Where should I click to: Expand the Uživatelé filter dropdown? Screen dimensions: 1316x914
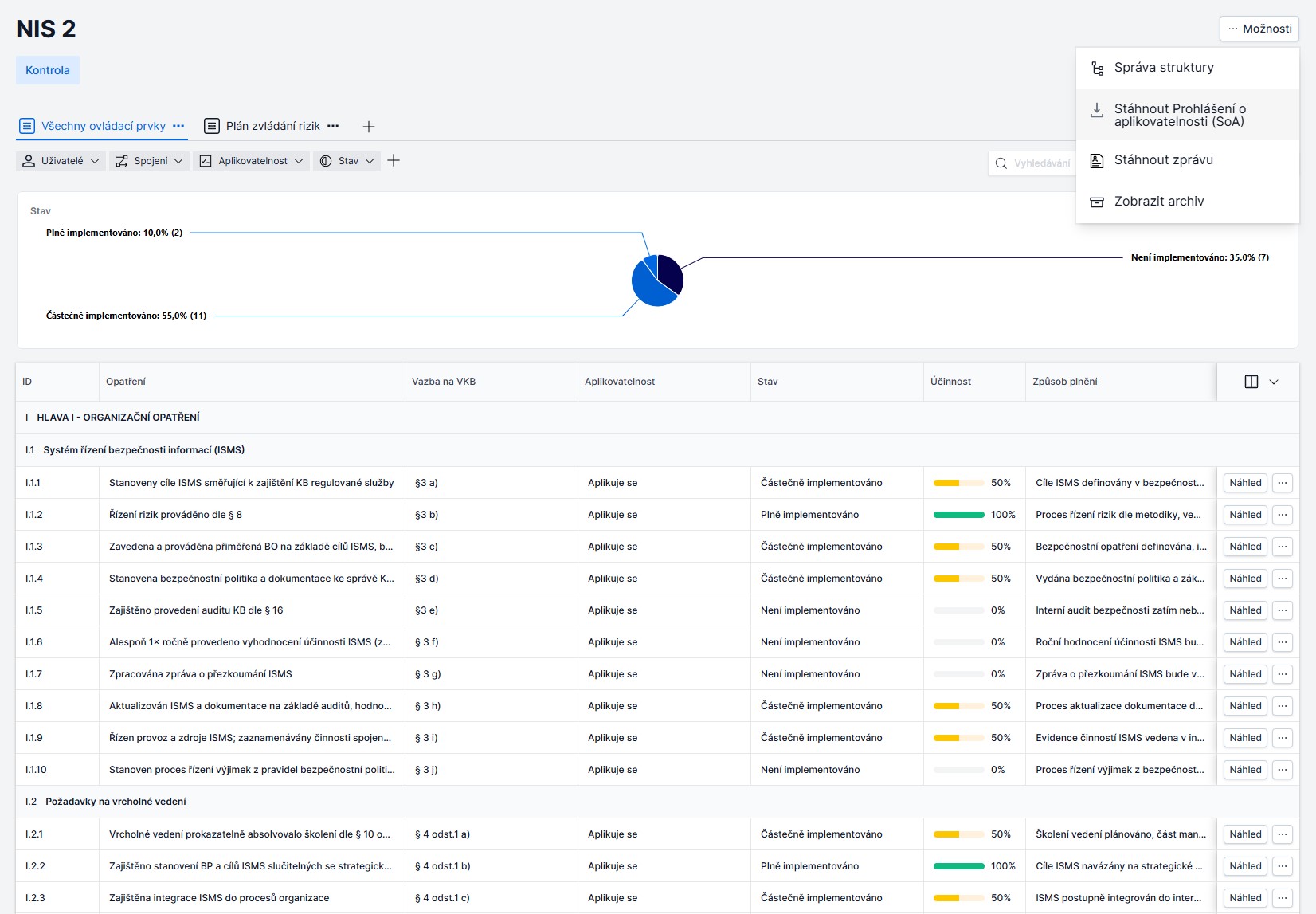(61, 161)
